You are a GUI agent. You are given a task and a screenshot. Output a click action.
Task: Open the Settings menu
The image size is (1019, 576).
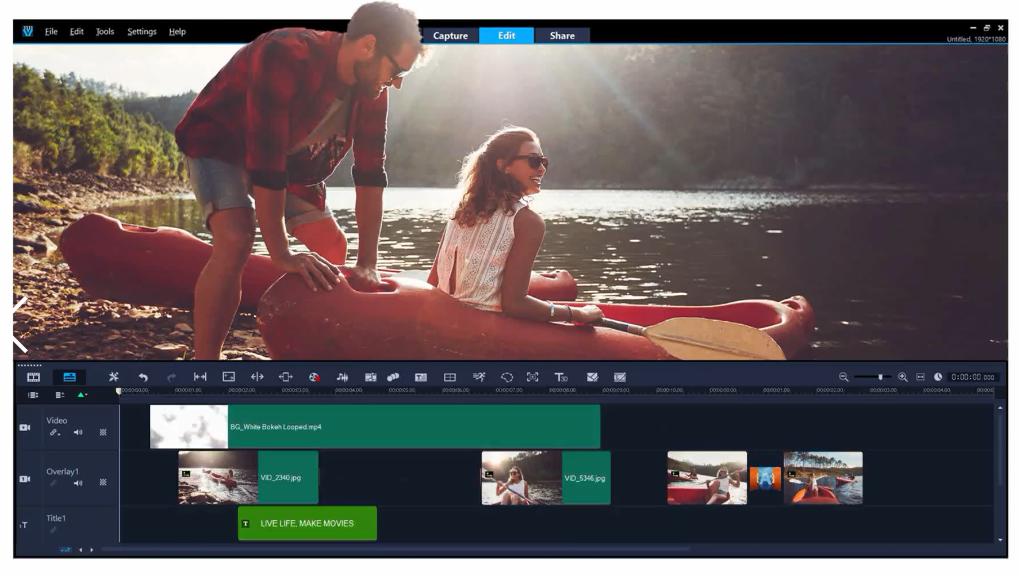141,32
